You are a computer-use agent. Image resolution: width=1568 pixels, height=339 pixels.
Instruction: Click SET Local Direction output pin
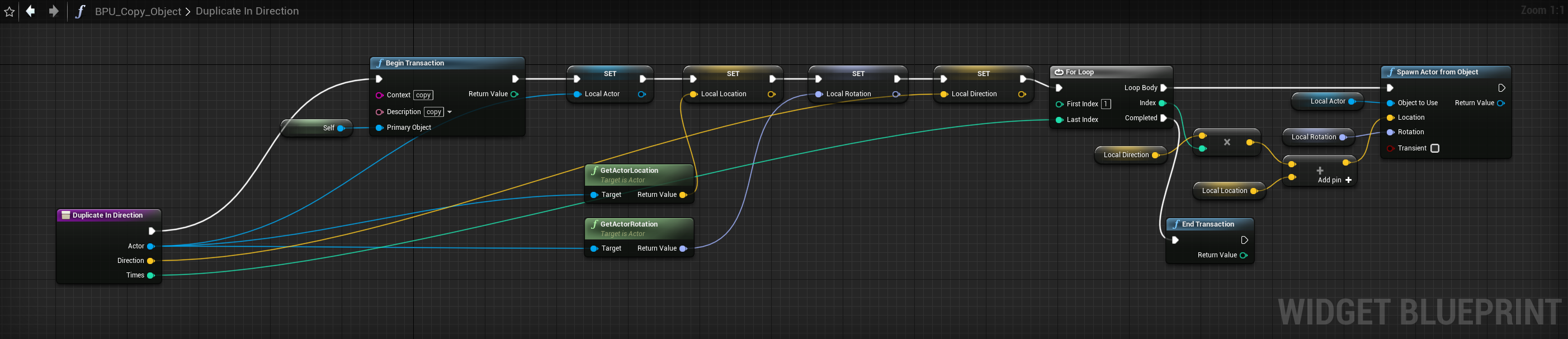1022,95
